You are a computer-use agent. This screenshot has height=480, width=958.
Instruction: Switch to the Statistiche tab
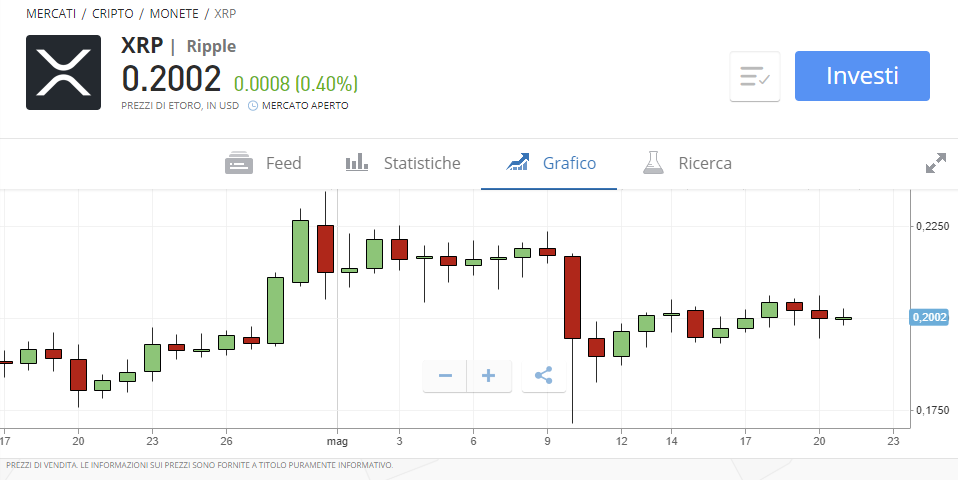(x=421, y=163)
